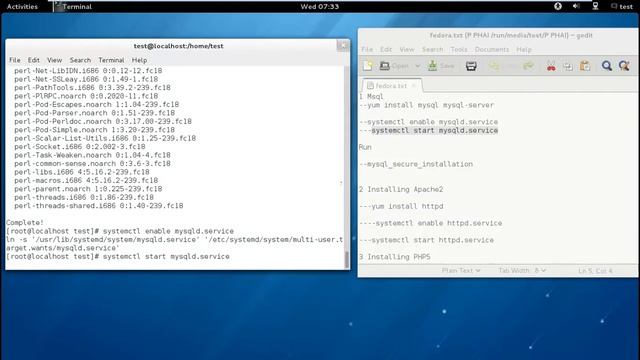Click the Open button in gedit toolbar

click(394, 66)
